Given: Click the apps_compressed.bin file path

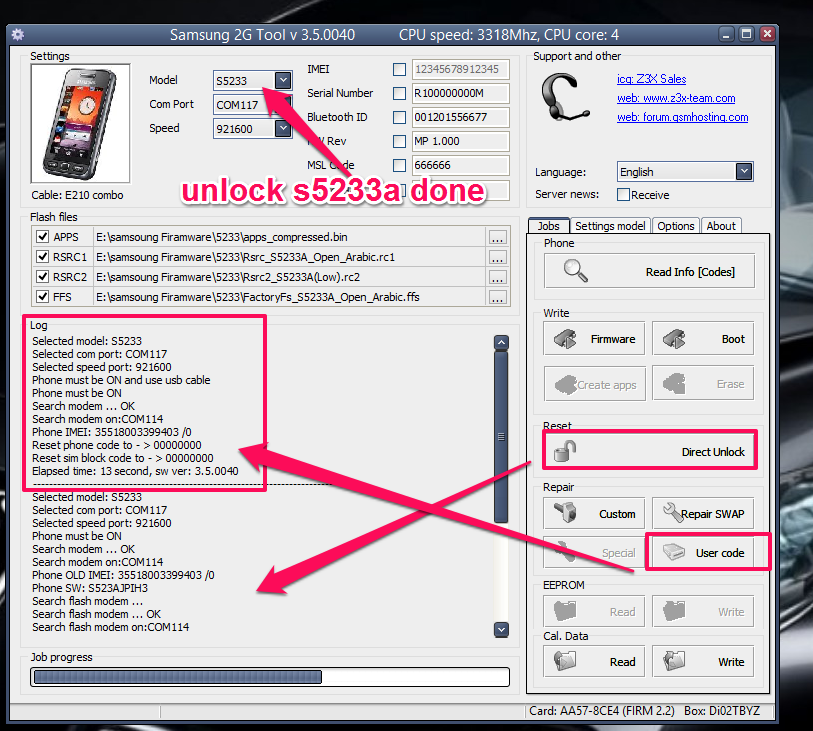Looking at the screenshot, I should point(222,237).
